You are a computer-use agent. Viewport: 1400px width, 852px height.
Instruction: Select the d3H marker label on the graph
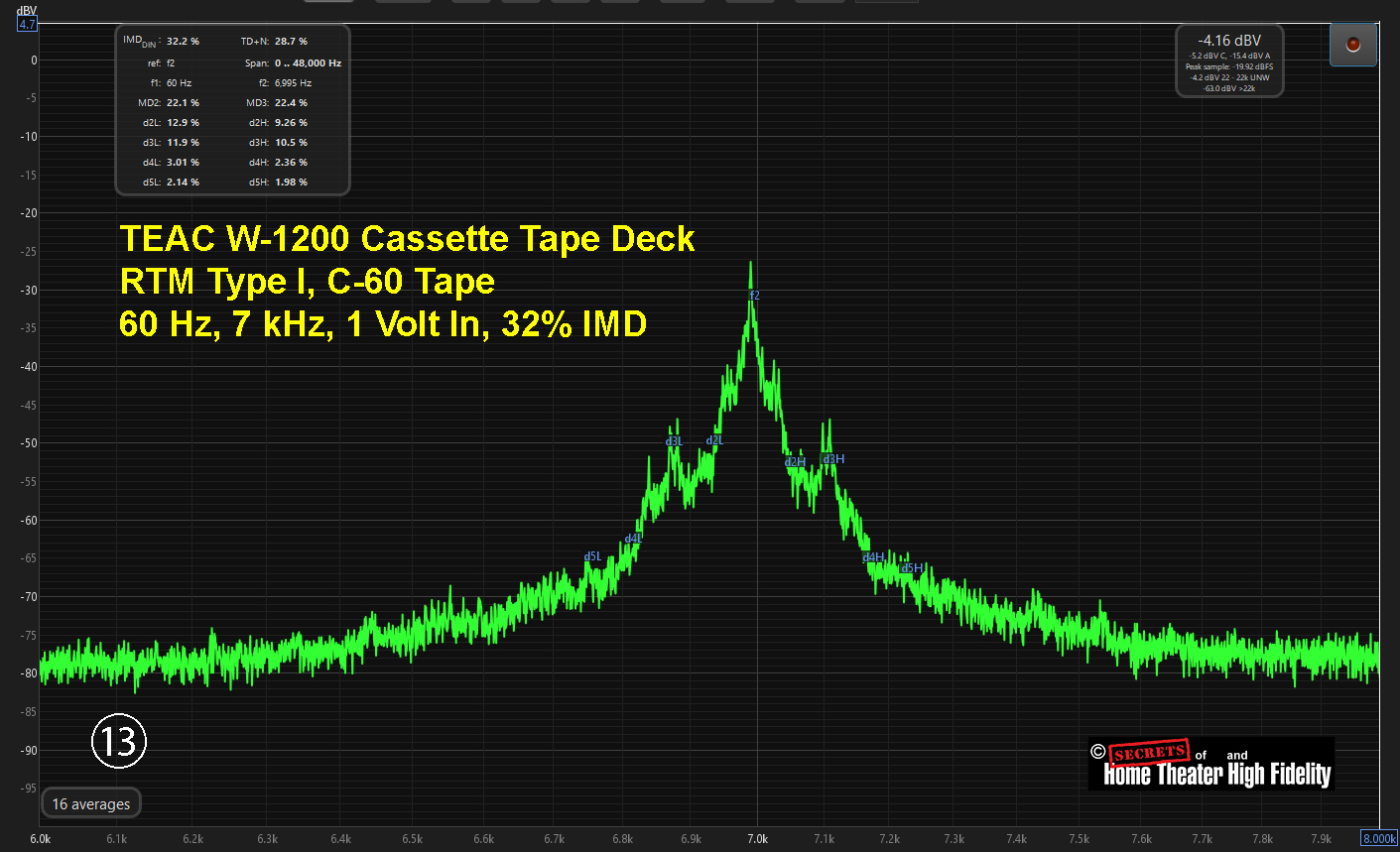(833, 459)
